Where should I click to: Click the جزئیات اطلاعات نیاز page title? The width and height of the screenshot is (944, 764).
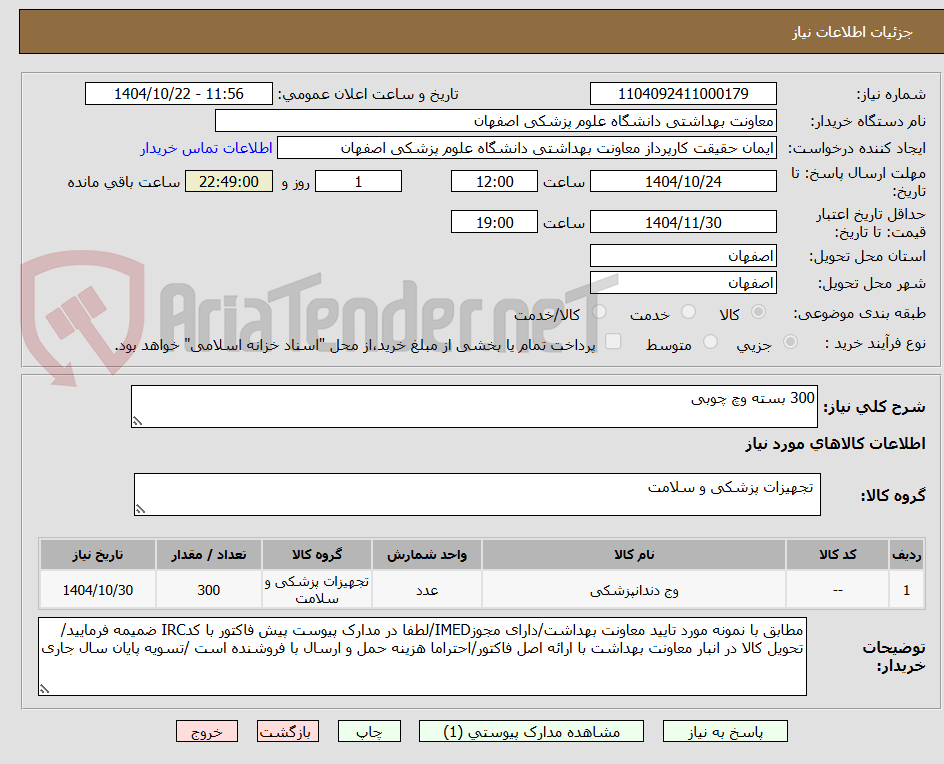852,32
